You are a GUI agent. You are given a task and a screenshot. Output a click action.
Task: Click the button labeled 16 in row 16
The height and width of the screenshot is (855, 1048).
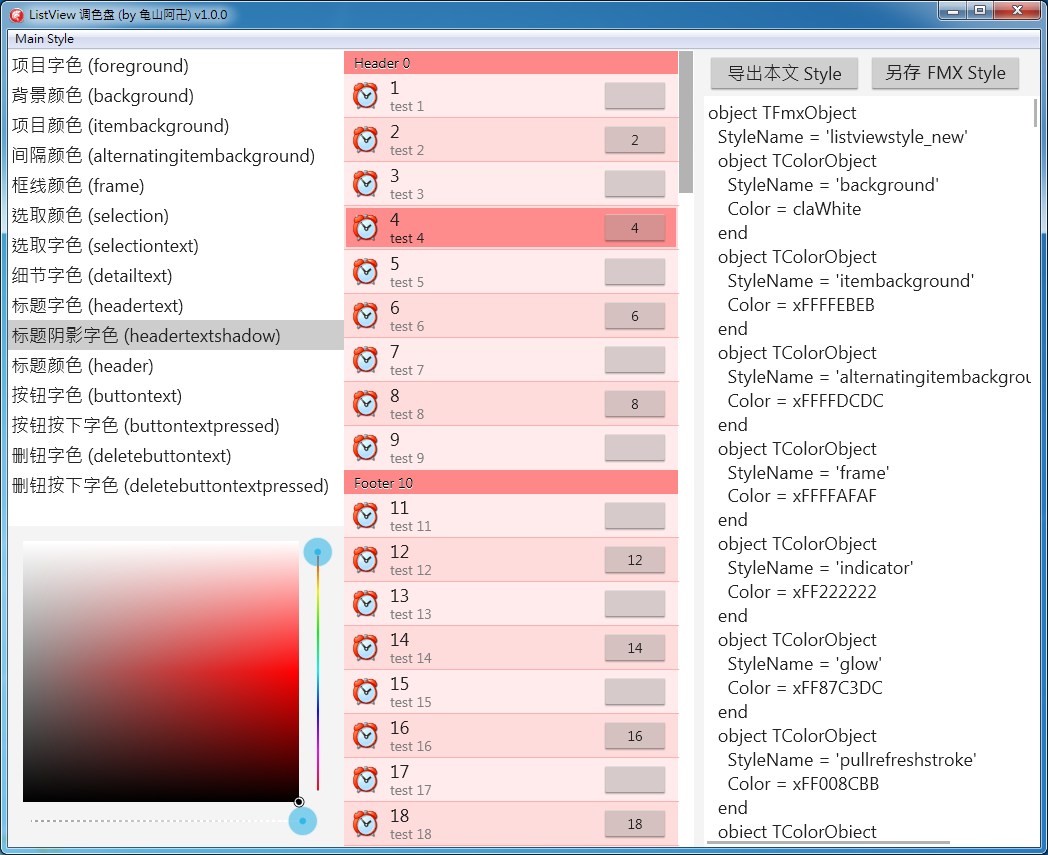pyautogui.click(x=635, y=736)
